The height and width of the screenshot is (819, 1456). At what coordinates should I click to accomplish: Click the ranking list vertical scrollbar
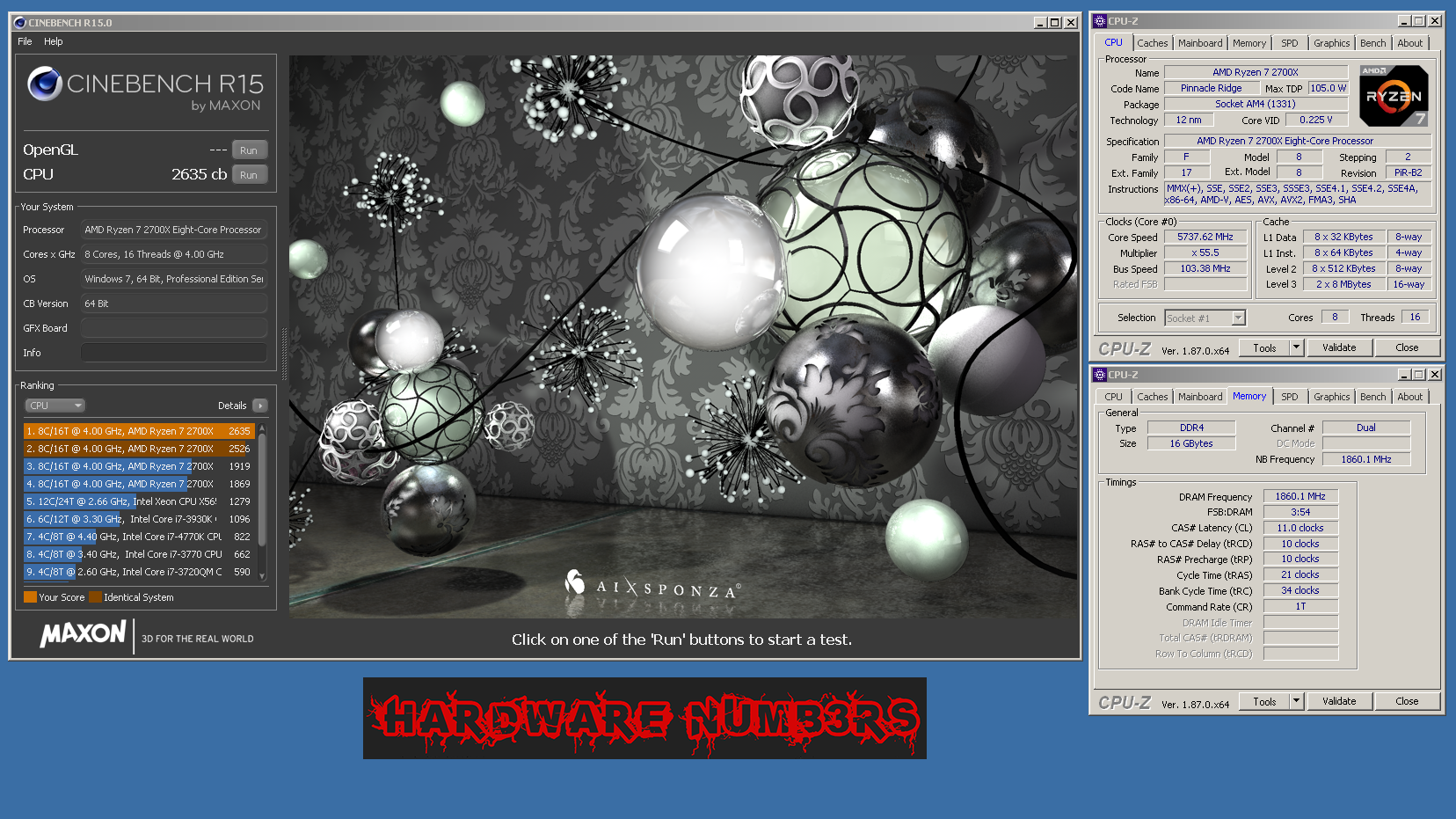[262, 501]
